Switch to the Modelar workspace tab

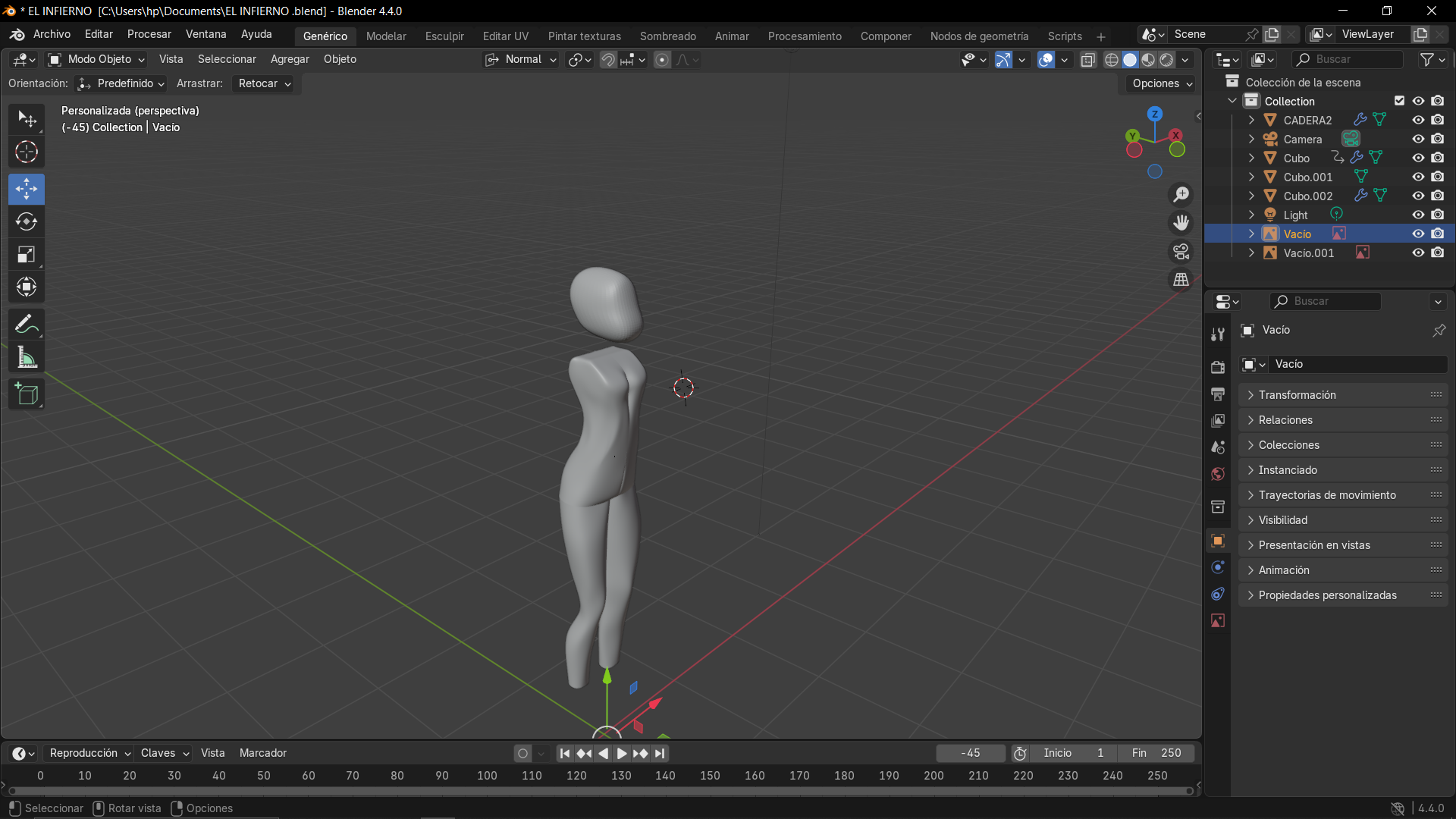click(x=386, y=36)
